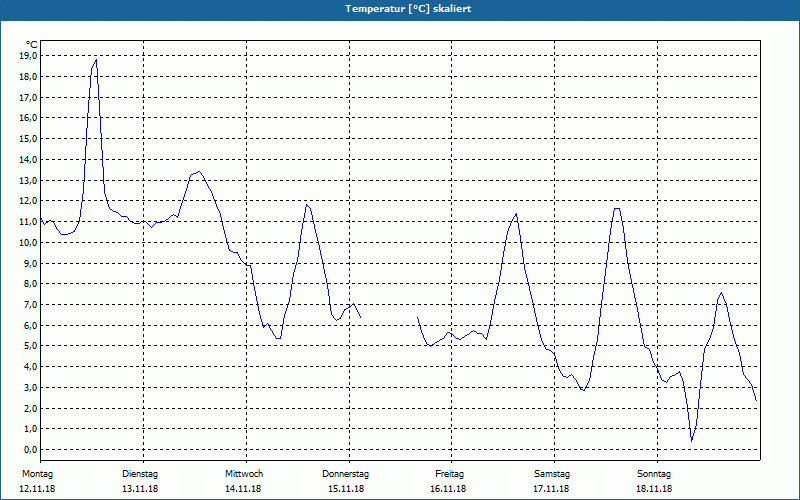Click the 1,0 axis value
800x500 pixels.
click(30, 429)
